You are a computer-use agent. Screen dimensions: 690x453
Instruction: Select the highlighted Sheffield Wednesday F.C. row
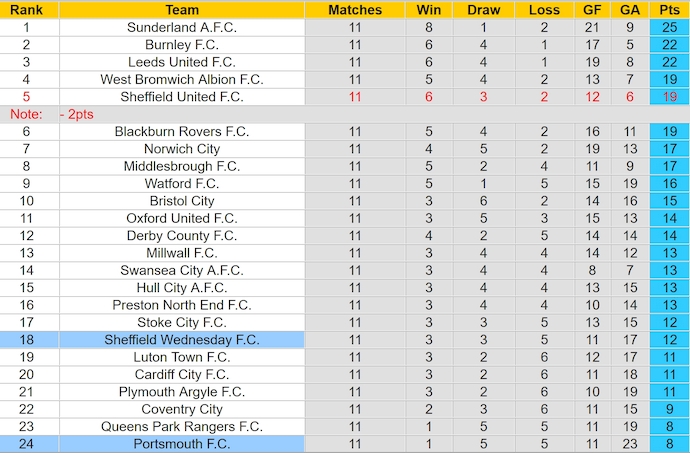[x=182, y=340]
